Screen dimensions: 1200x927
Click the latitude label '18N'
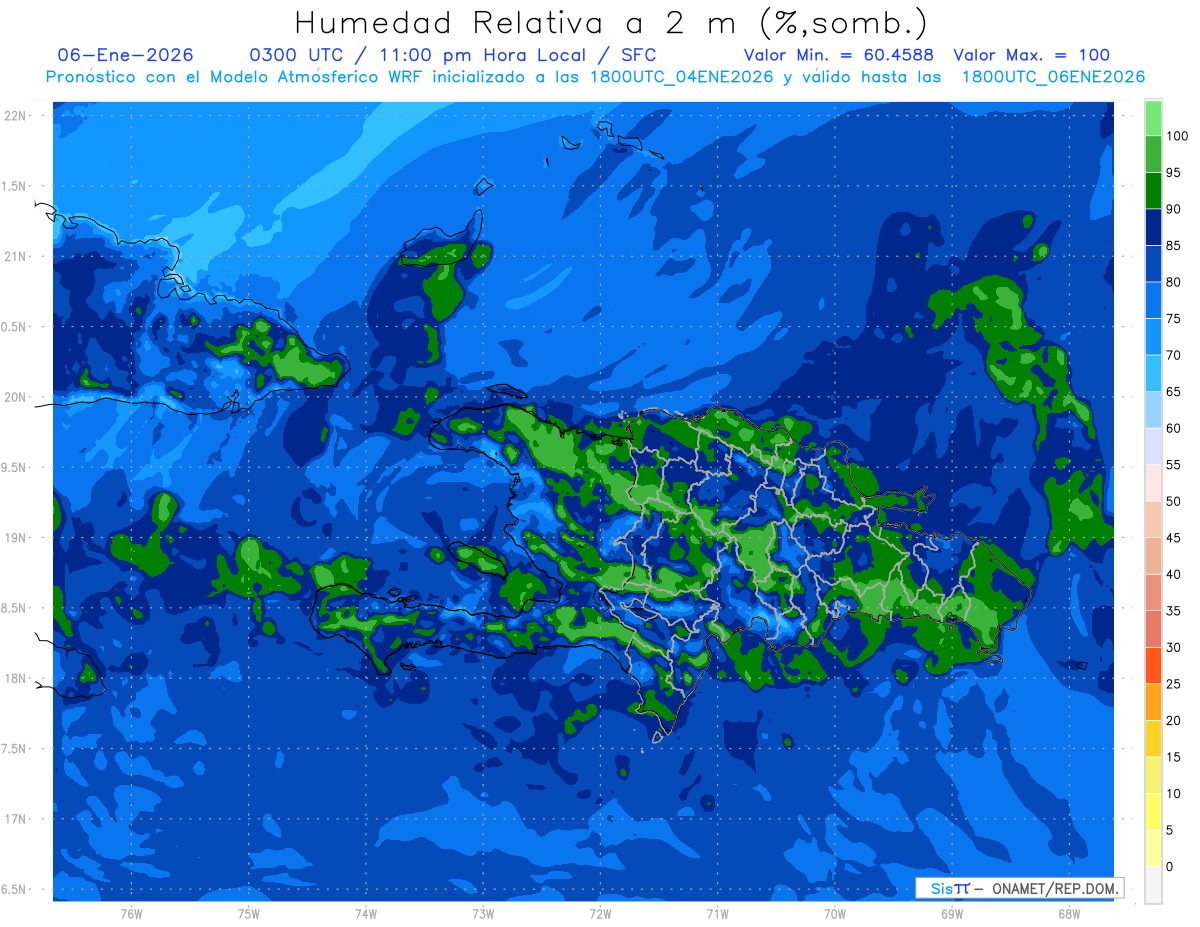[14, 678]
